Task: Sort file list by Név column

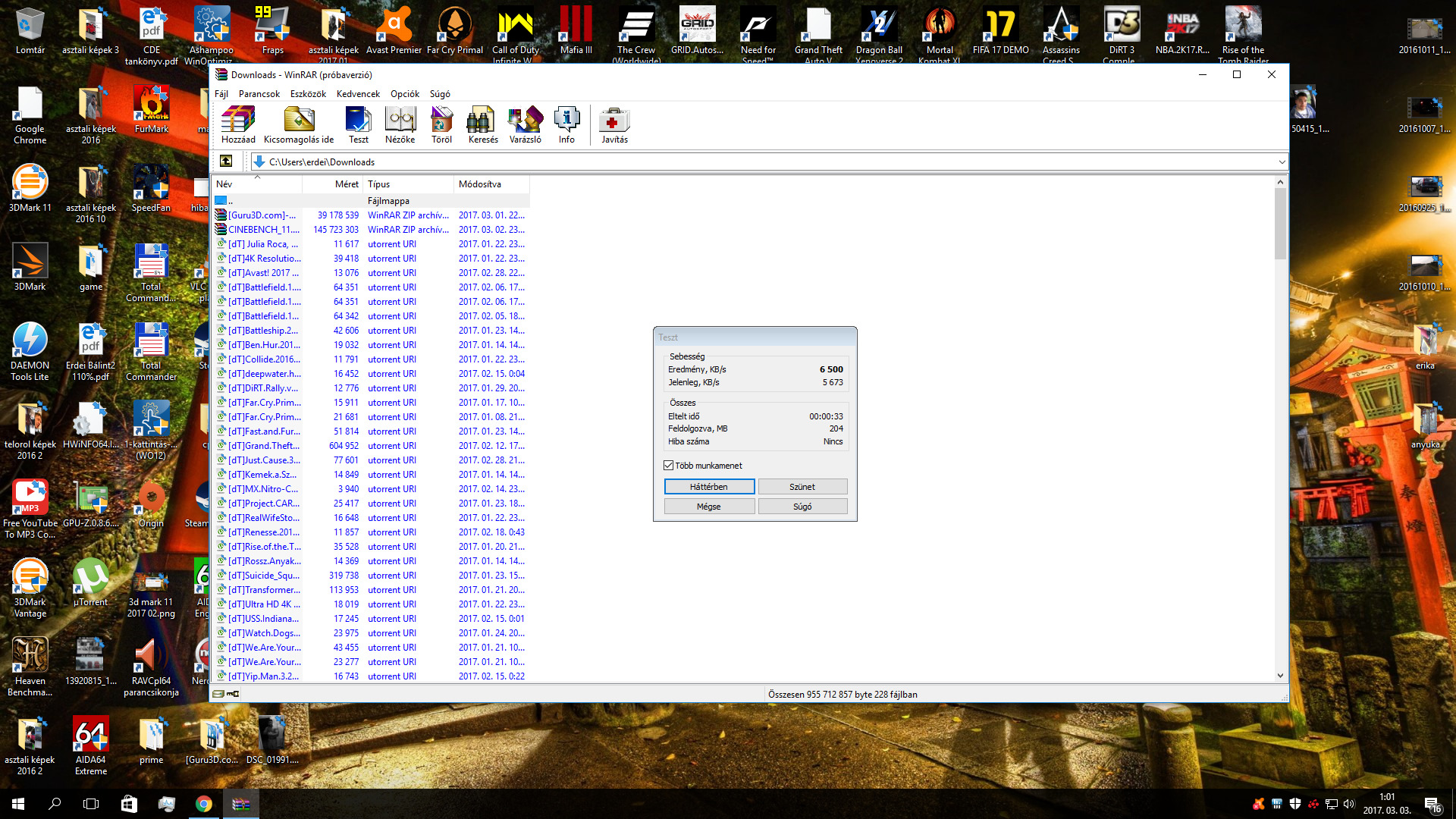Action: [256, 184]
